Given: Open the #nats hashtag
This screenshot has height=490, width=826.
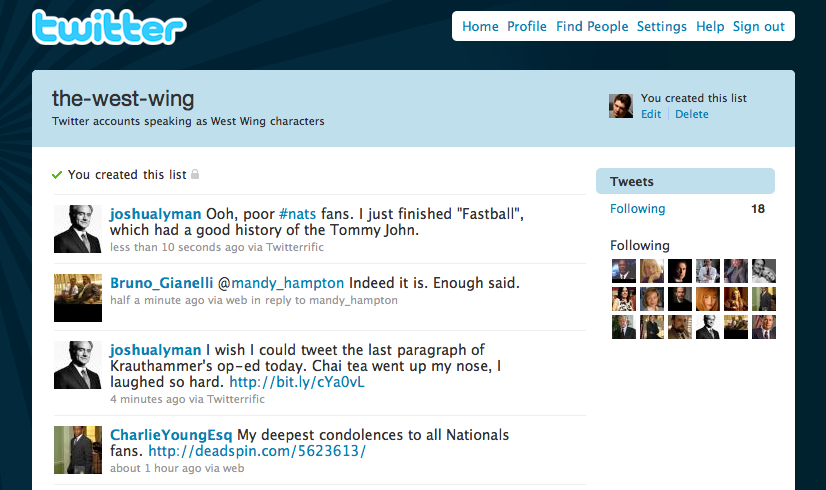Looking at the screenshot, I should pyautogui.click(x=297, y=214).
